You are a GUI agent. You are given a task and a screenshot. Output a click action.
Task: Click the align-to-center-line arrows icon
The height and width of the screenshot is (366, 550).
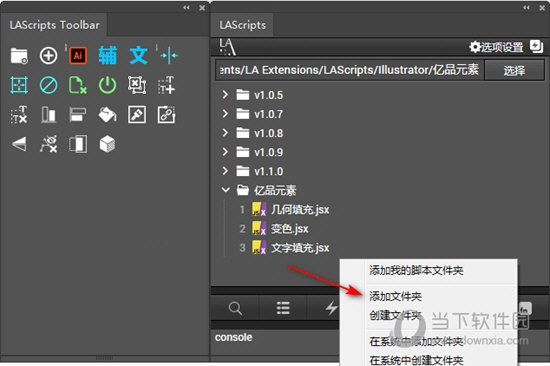tap(169, 55)
